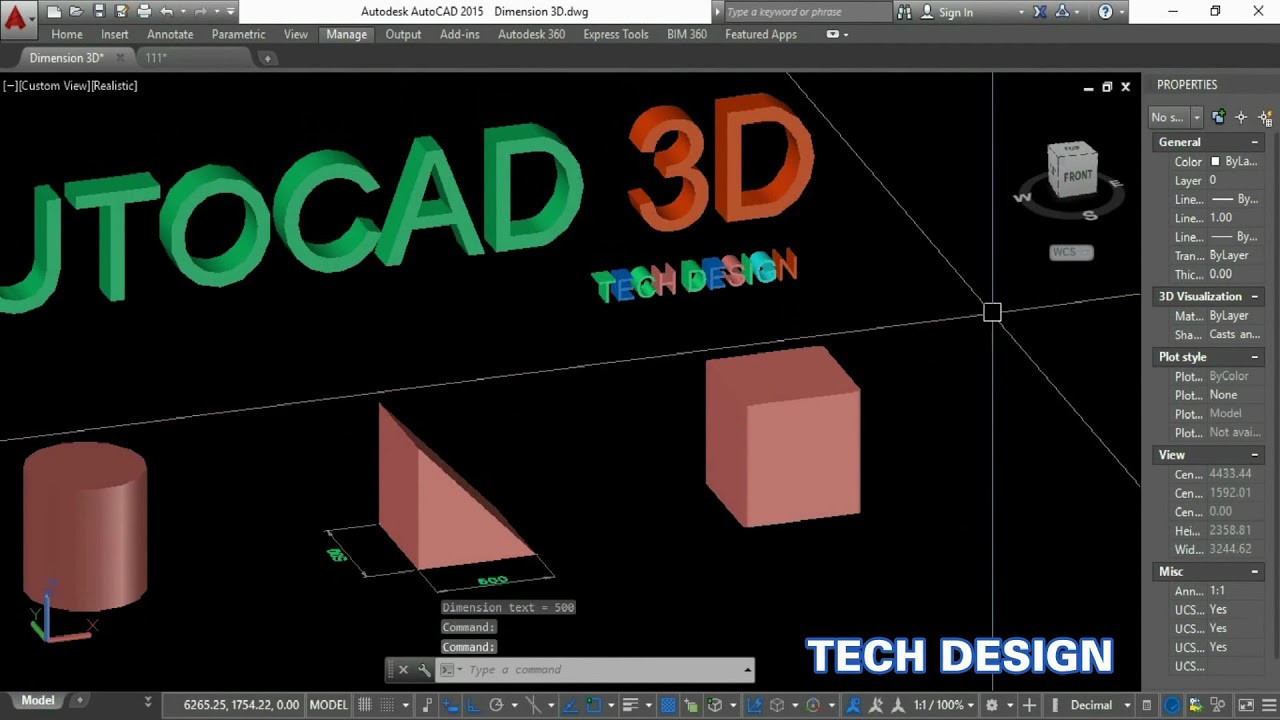Click the 3D Object Snap icon
Image resolution: width=1280 pixels, height=720 pixels.
[714, 705]
